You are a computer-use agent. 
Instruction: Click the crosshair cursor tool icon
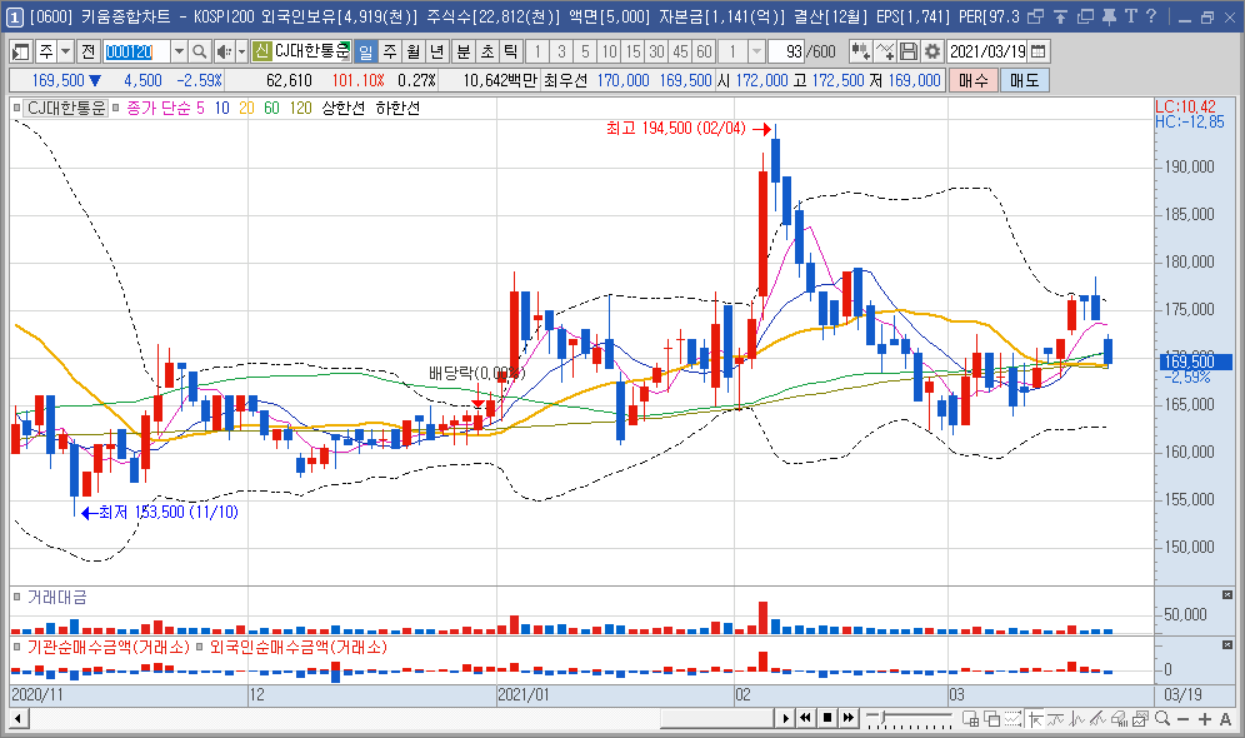coord(1036,718)
